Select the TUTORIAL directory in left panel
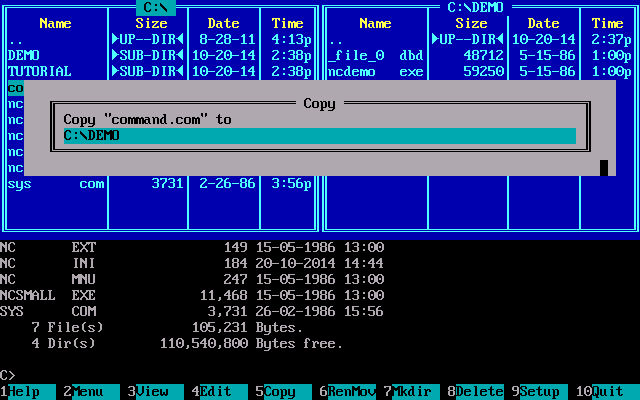 pos(40,71)
